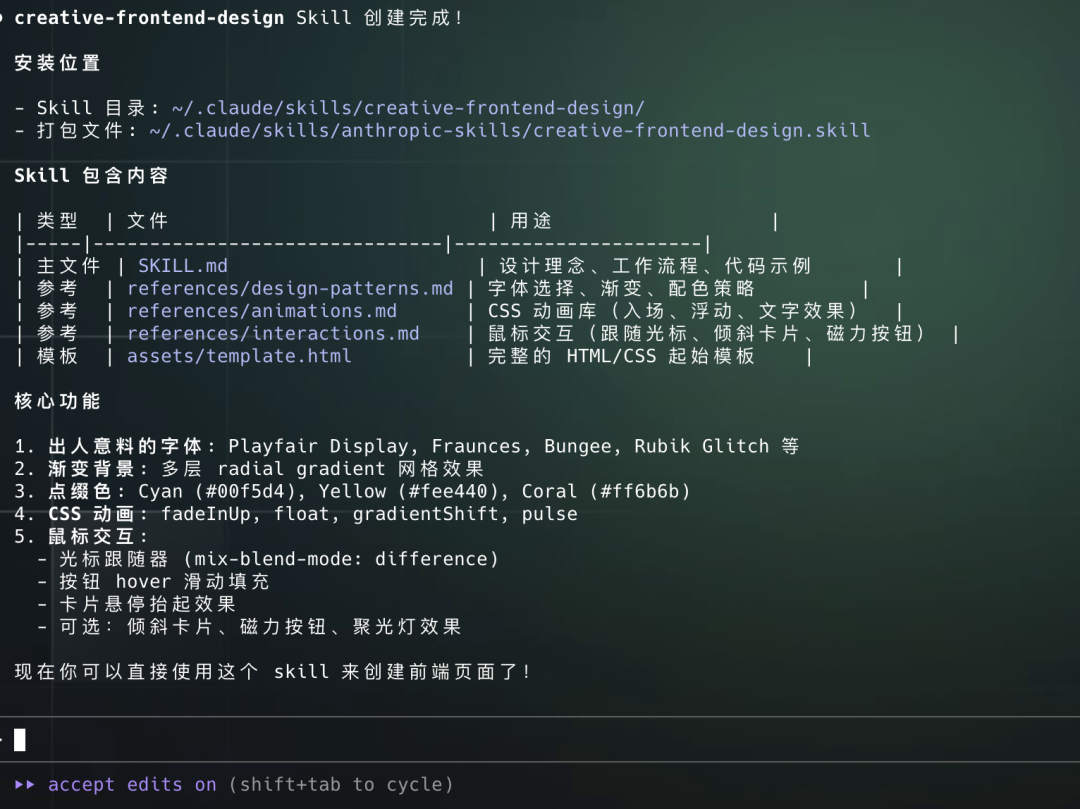Click the terminal prompt input cursor
This screenshot has height=809, width=1080.
[20, 740]
